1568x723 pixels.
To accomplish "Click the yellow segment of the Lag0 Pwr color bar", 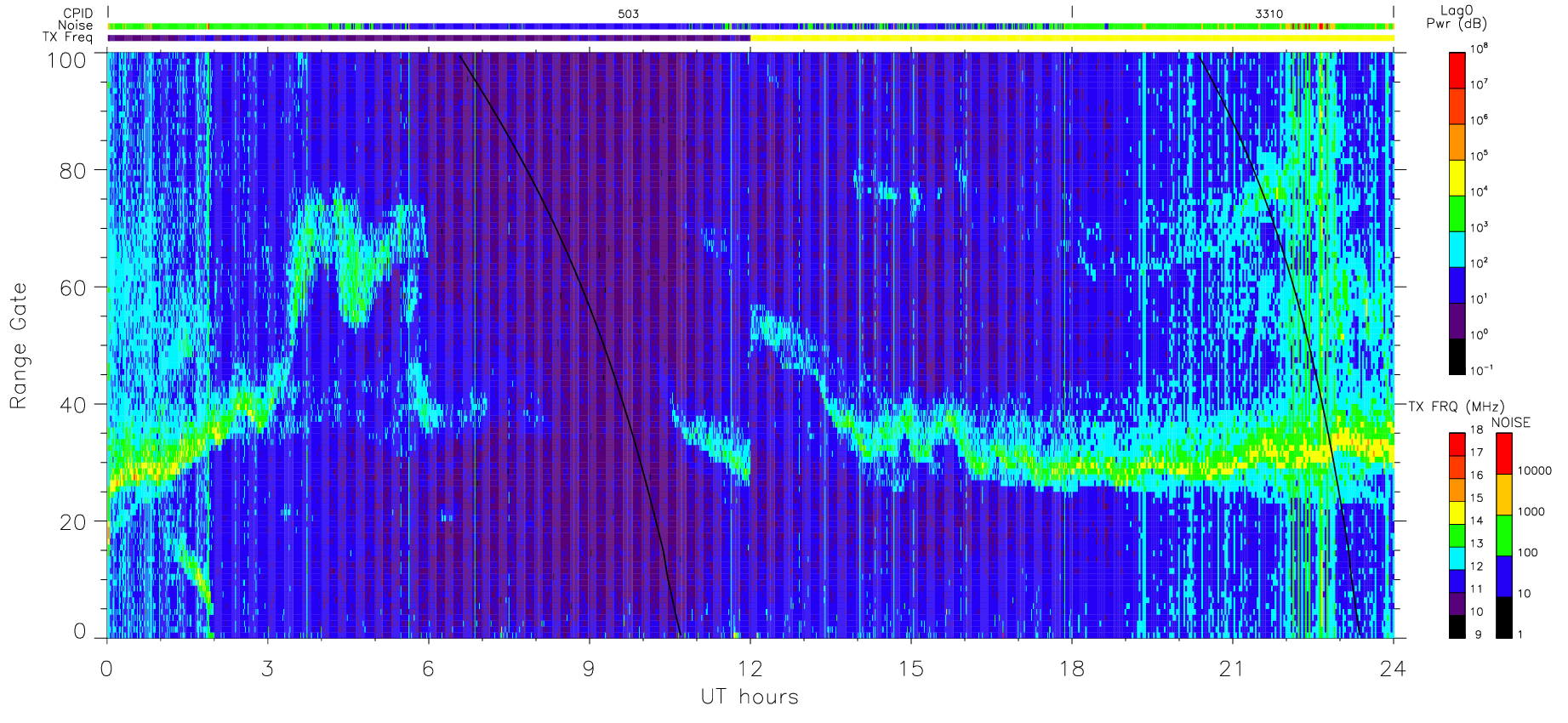I will pyautogui.click(x=1457, y=178).
